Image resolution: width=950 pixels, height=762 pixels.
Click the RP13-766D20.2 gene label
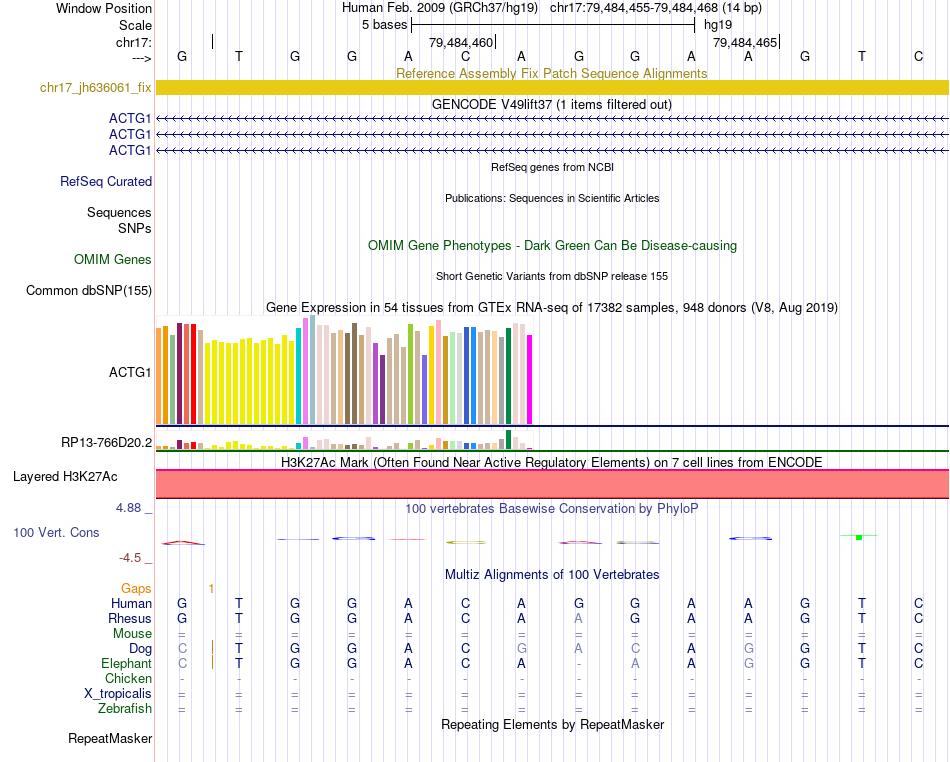pyautogui.click(x=106, y=442)
